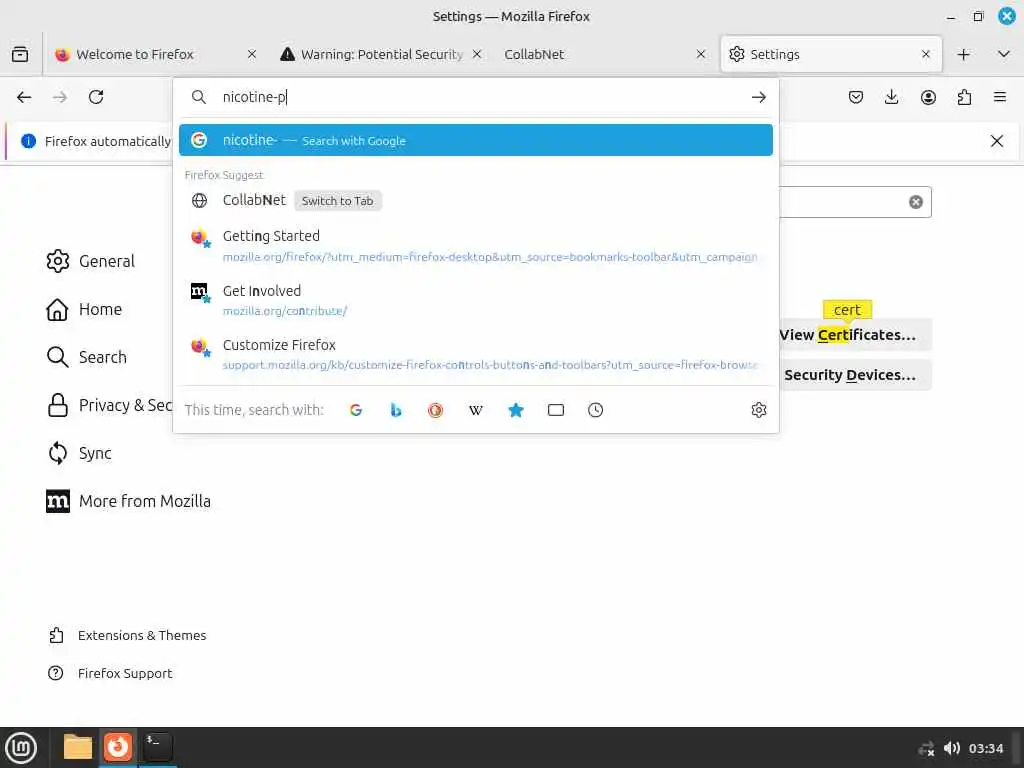The width and height of the screenshot is (1024, 768).
Task: Dismiss the Firefox automatically notification bar
Action: click(997, 141)
